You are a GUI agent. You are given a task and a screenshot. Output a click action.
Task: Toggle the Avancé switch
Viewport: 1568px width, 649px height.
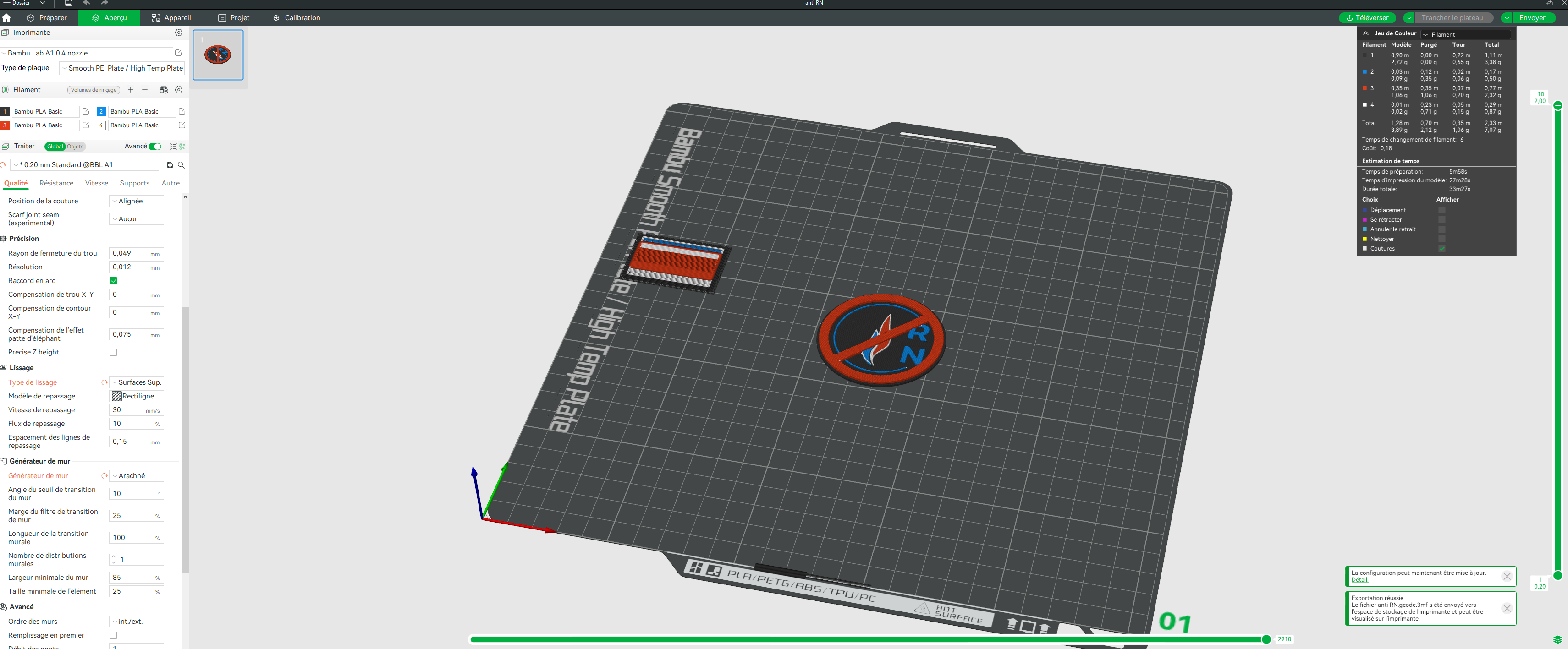[x=155, y=147]
